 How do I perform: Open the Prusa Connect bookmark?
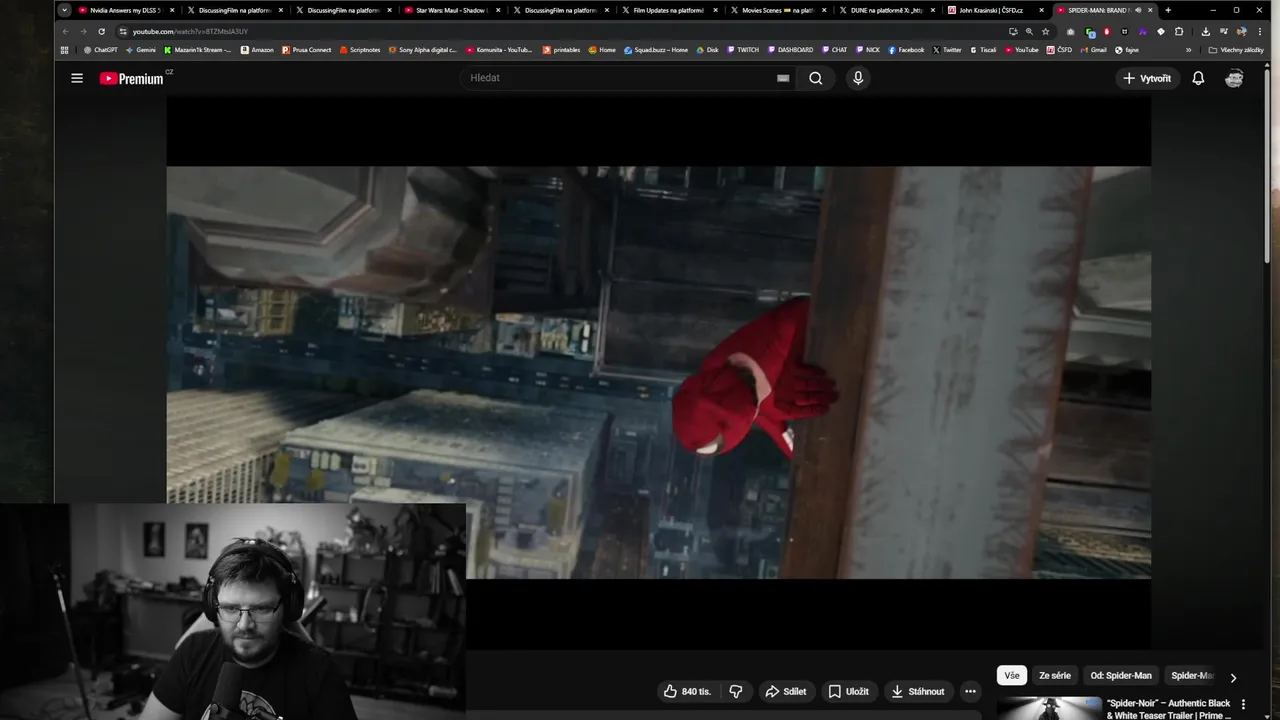pos(307,50)
